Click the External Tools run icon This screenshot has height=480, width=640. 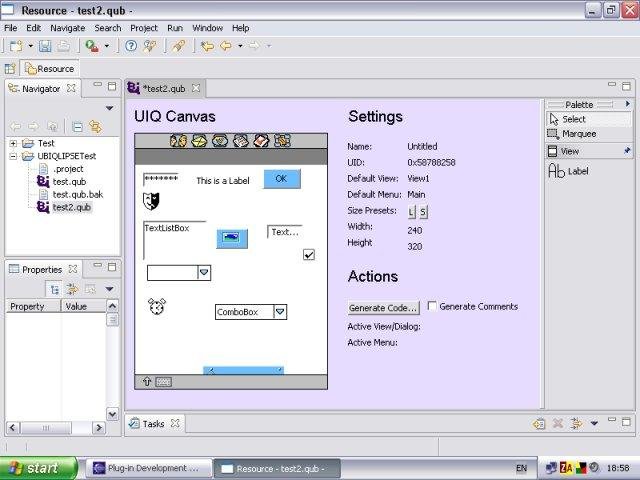tap(92, 46)
